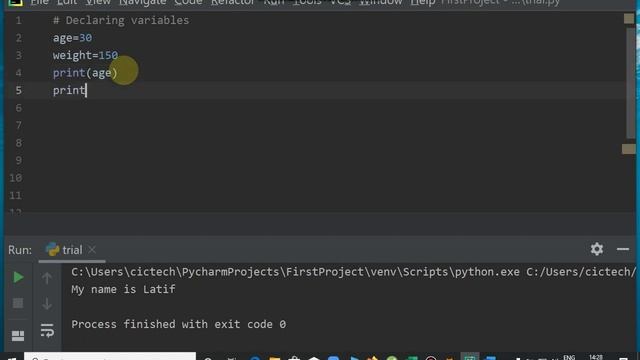Click the 'Run:' panel label
The width and height of the screenshot is (640, 360).
[x=20, y=250]
